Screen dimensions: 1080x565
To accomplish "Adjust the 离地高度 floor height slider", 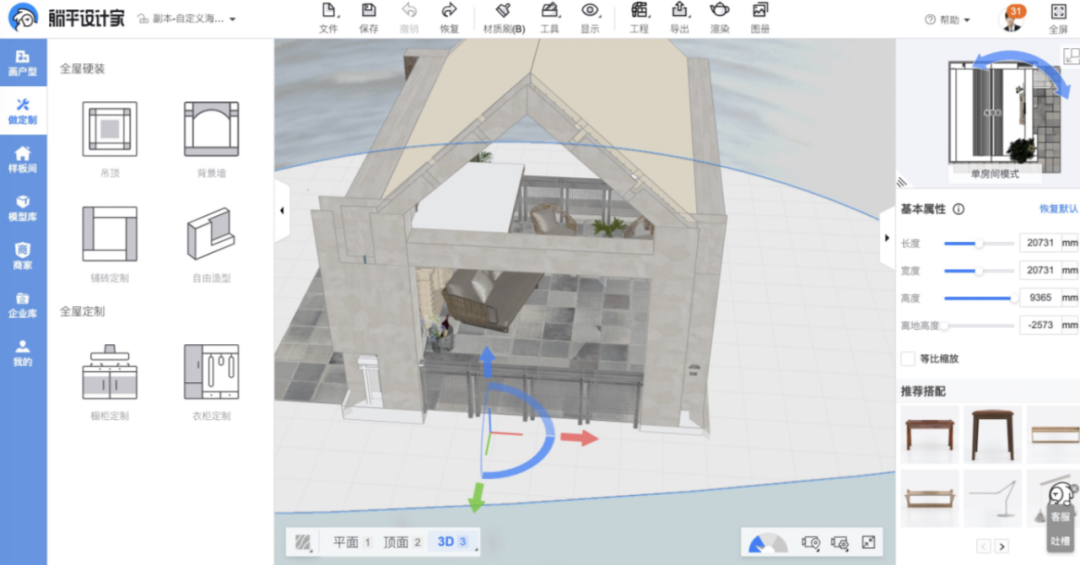I will click(x=979, y=325).
